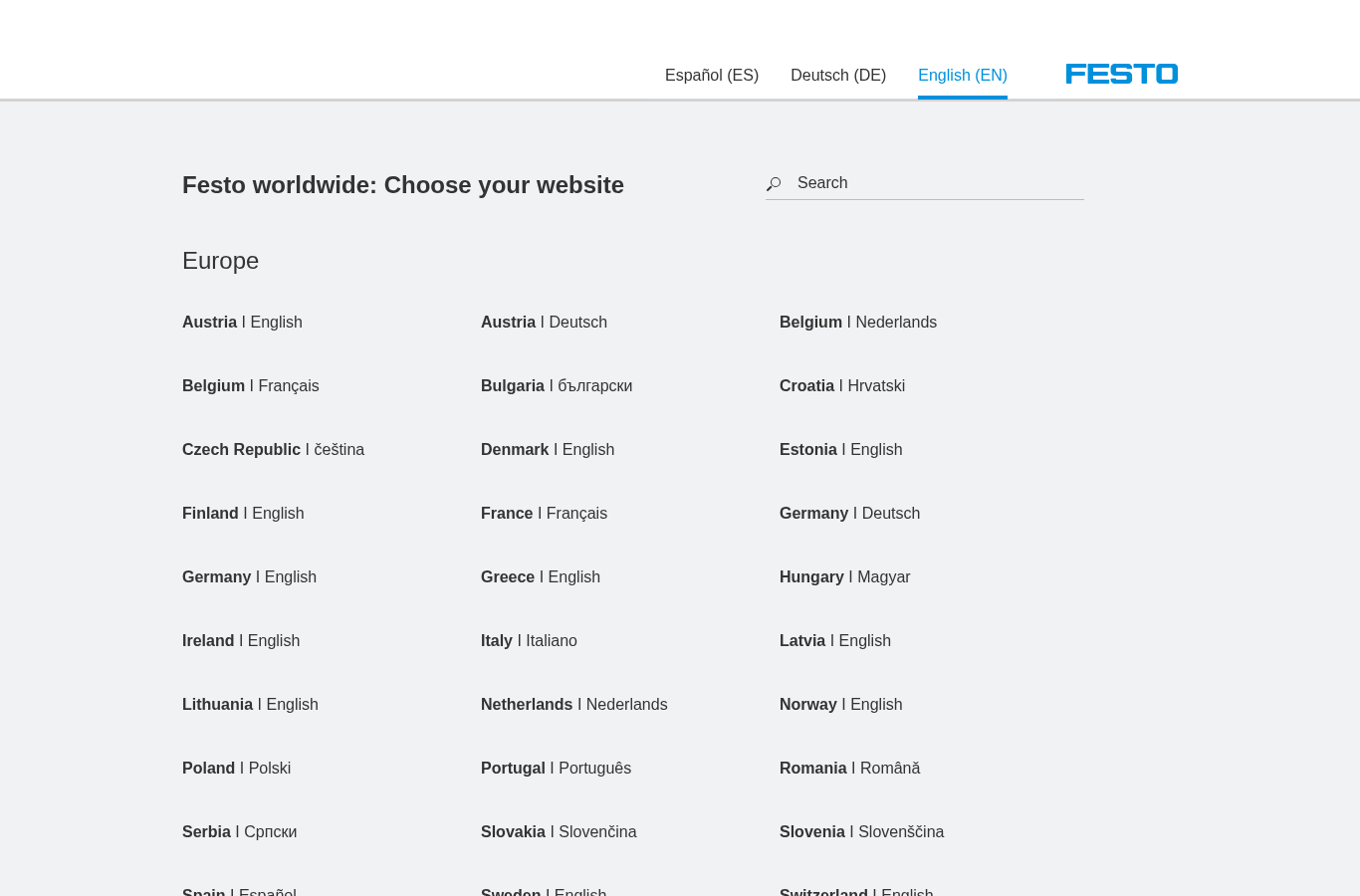1360x896 pixels.
Task: Go to Germany Deutsch site
Action: [849, 514]
